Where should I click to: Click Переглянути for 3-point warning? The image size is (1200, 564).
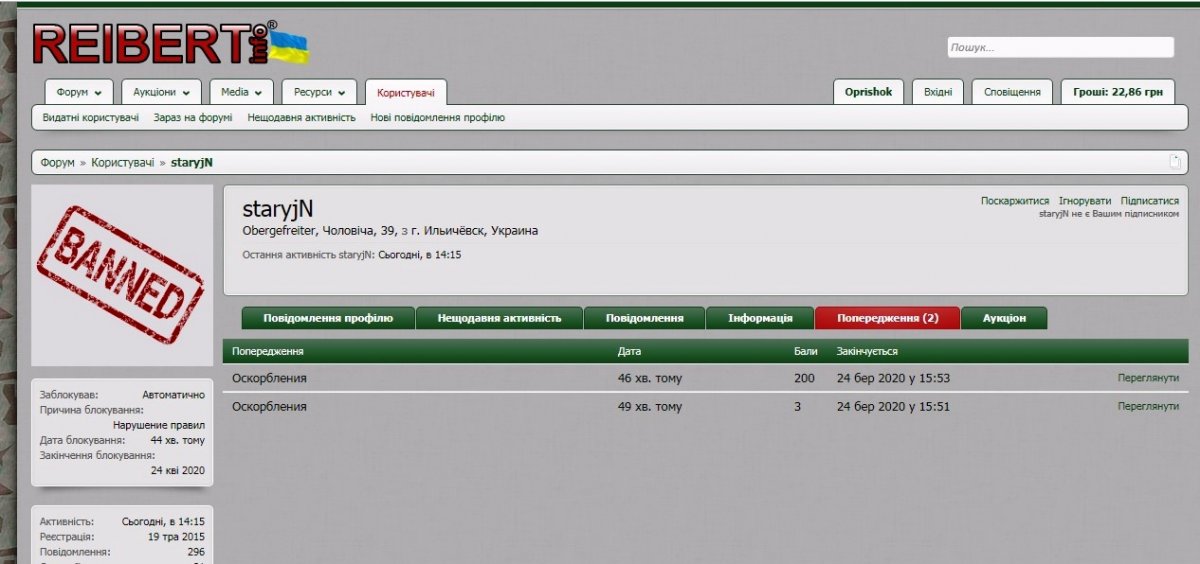(x=1148, y=407)
